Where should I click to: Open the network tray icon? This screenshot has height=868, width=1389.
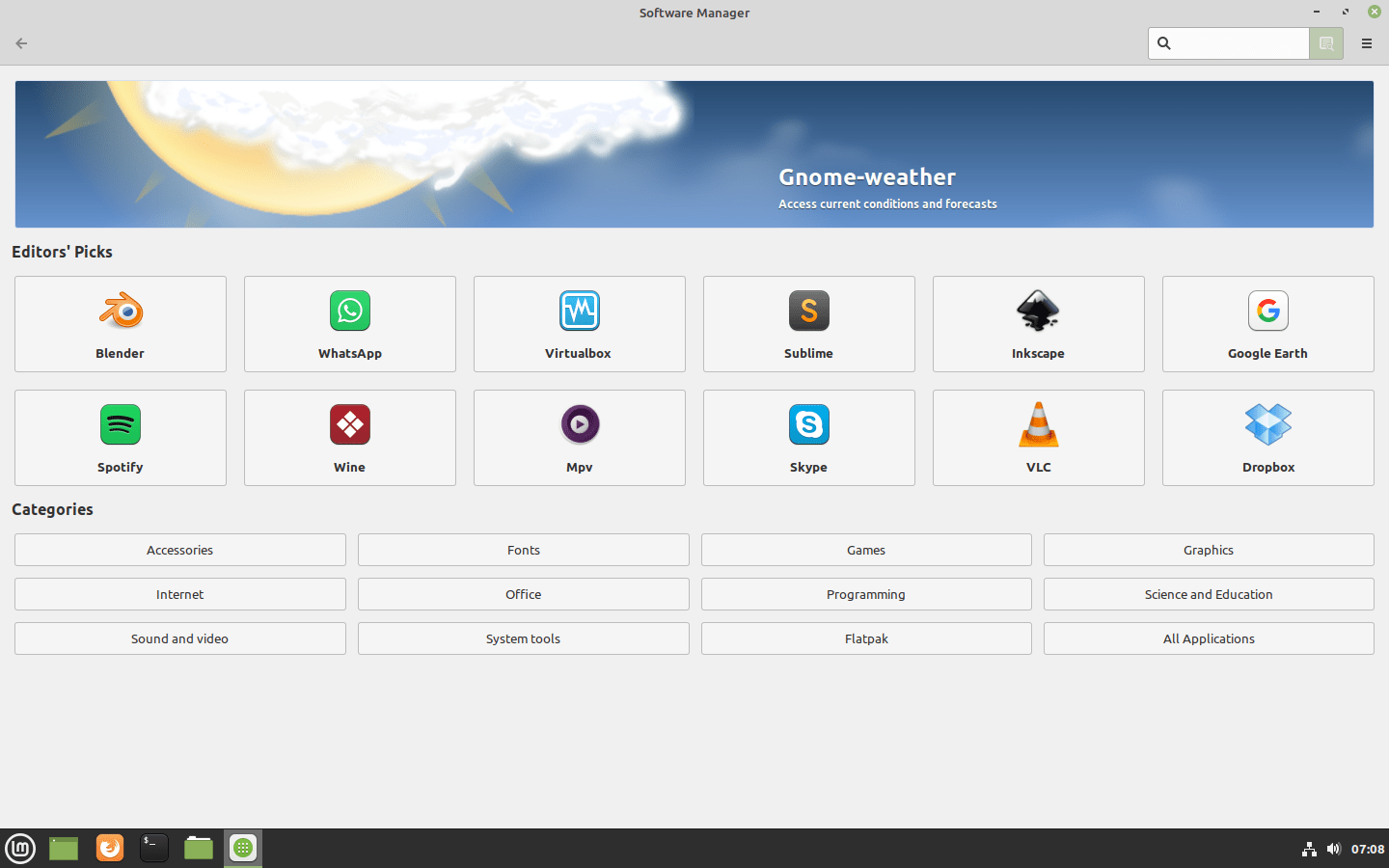tap(1309, 849)
